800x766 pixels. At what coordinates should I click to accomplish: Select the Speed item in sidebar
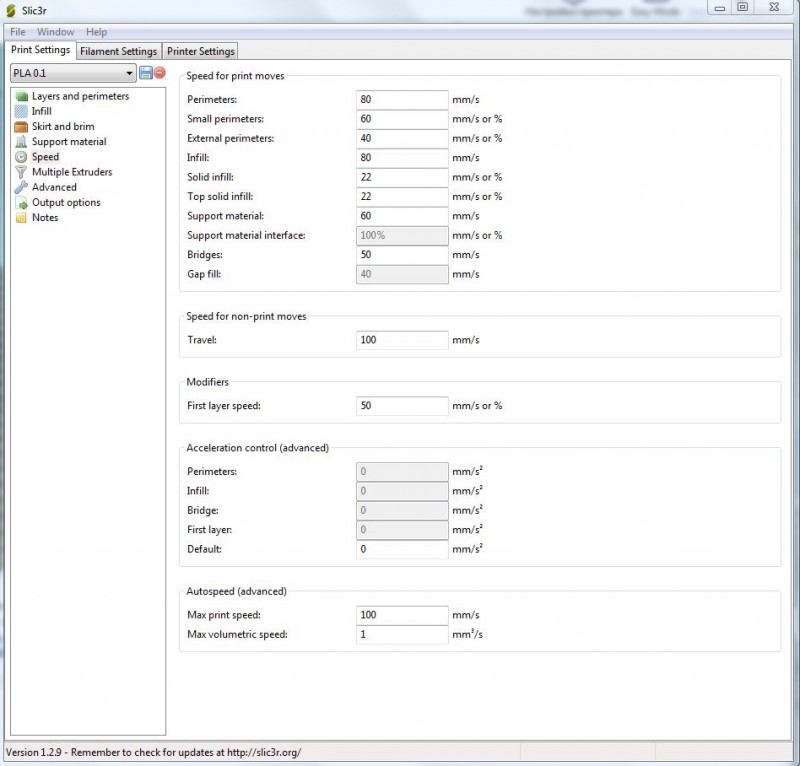(x=45, y=157)
